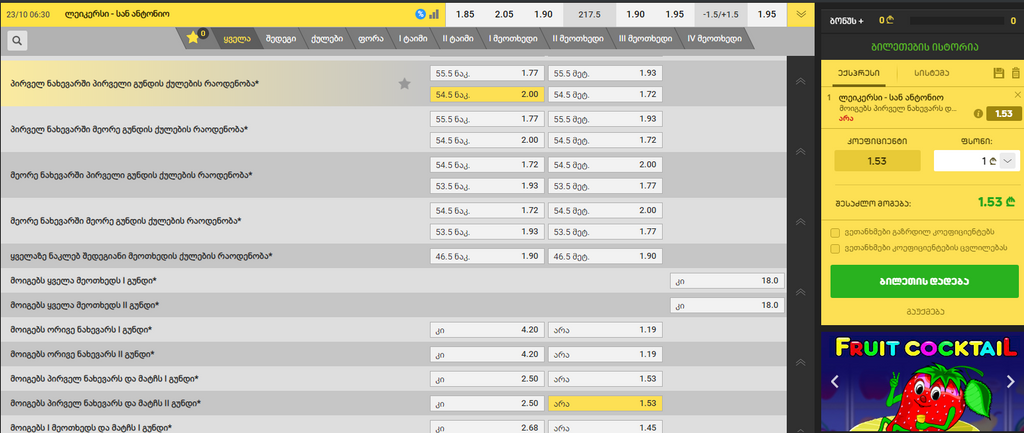Select კი 2.50 first half and match I team
The height and width of the screenshot is (433, 1024).
click(487, 379)
